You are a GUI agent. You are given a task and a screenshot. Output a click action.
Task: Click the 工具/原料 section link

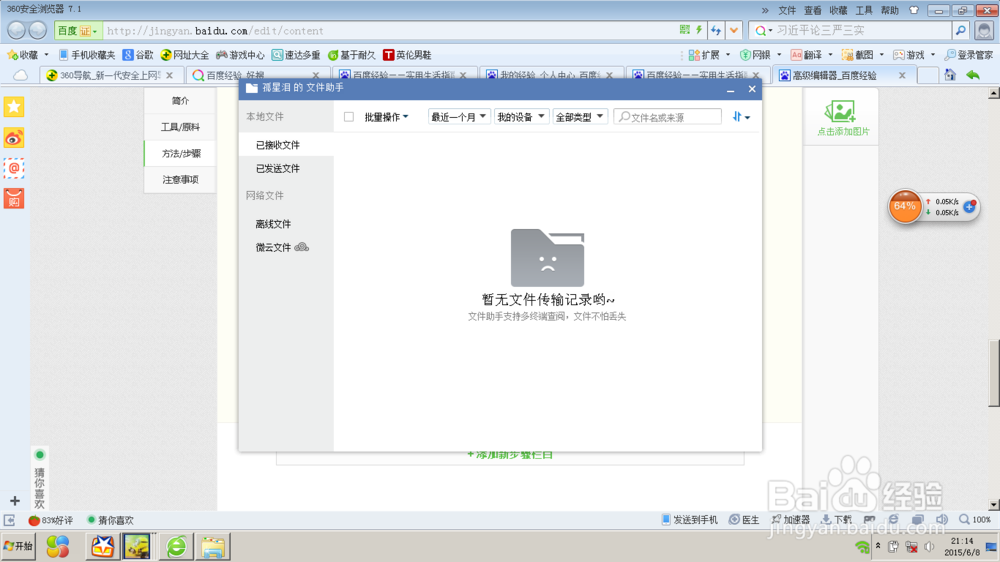(x=180, y=127)
